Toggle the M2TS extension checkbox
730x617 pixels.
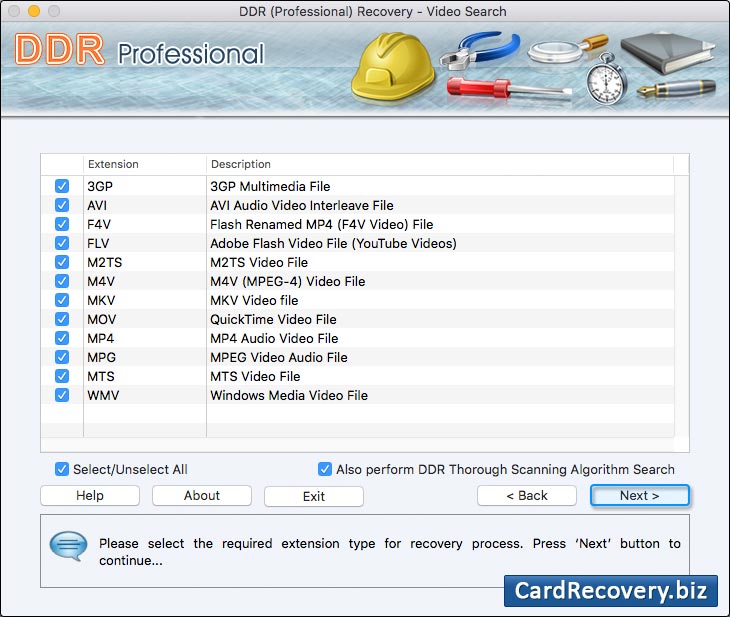point(61,262)
